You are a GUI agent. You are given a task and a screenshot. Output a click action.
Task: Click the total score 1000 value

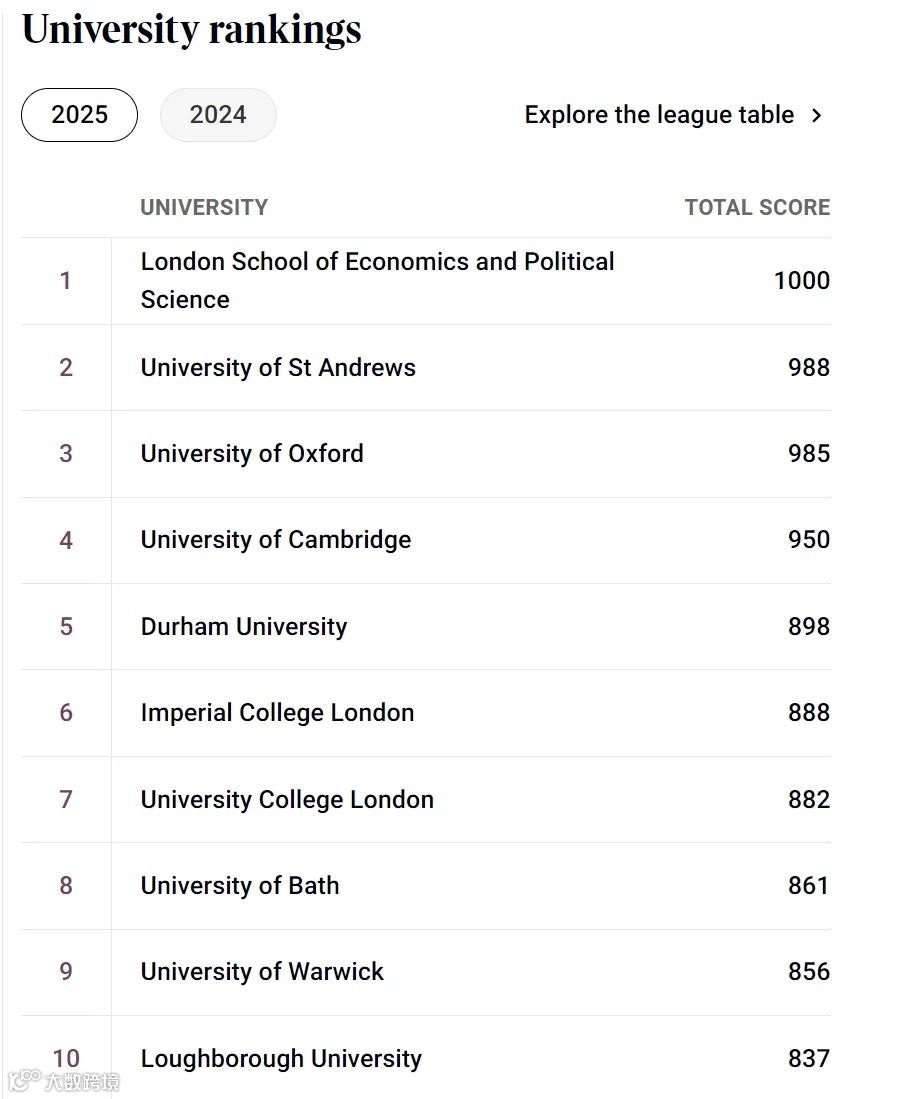802,281
